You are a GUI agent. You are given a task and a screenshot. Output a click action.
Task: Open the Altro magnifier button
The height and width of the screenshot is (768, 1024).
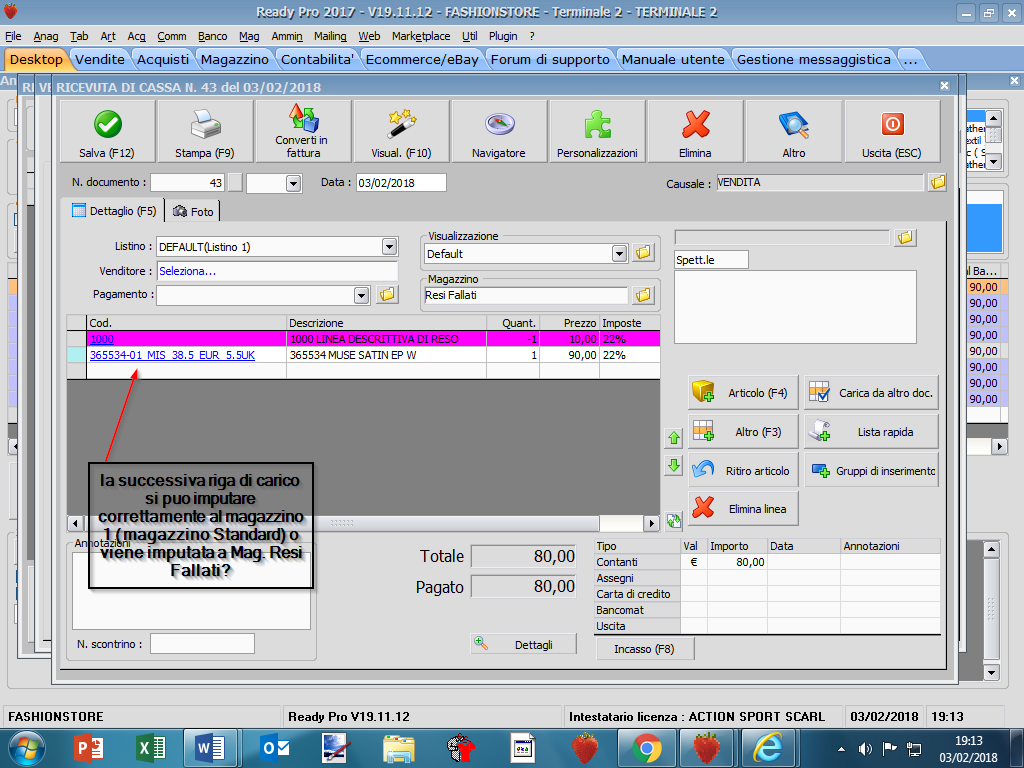[793, 131]
